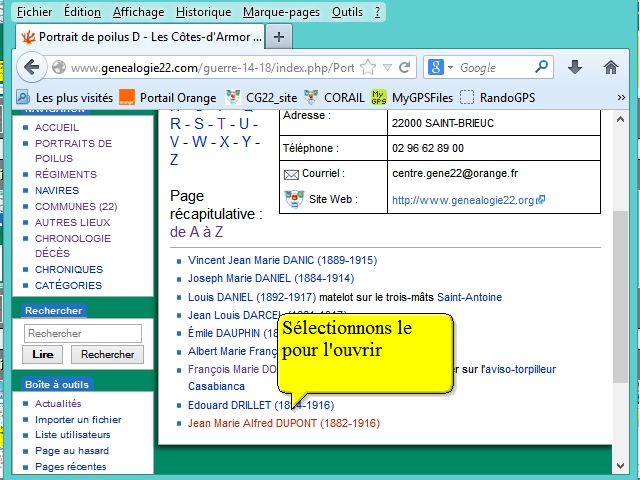Go to the browser home icon
The image size is (640, 480).
[611, 67]
